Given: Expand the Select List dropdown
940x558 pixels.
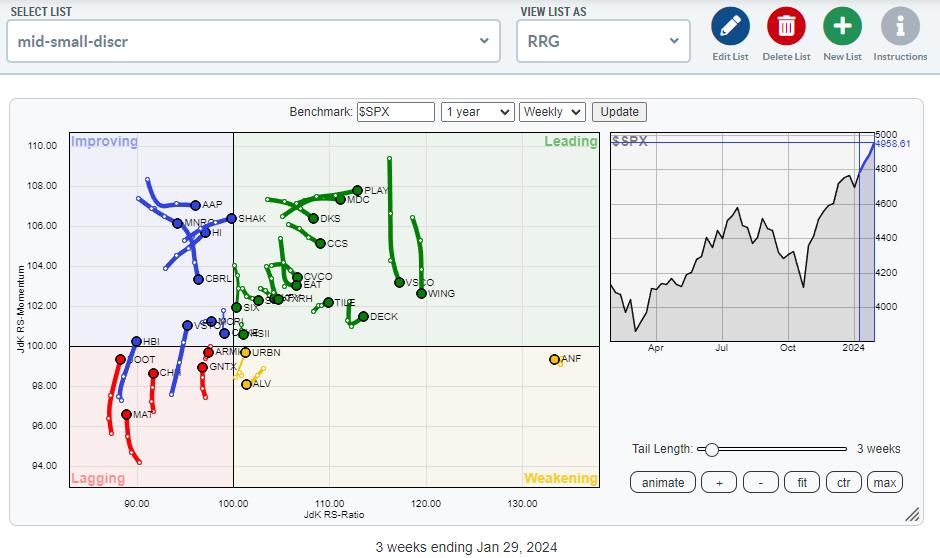Looking at the screenshot, I should [253, 41].
